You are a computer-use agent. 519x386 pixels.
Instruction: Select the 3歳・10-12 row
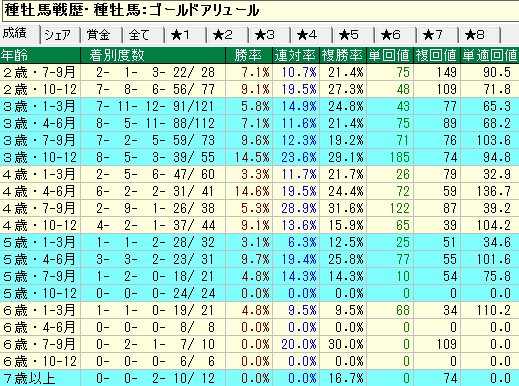pyautogui.click(x=259, y=157)
